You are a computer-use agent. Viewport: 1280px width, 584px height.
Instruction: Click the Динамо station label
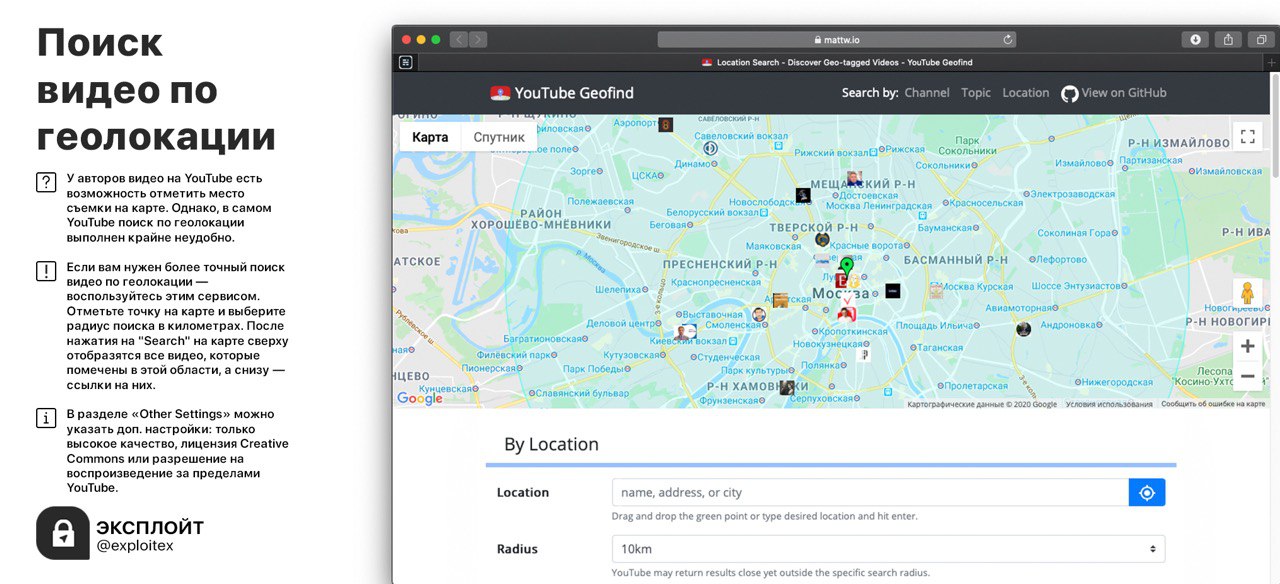pos(692,163)
